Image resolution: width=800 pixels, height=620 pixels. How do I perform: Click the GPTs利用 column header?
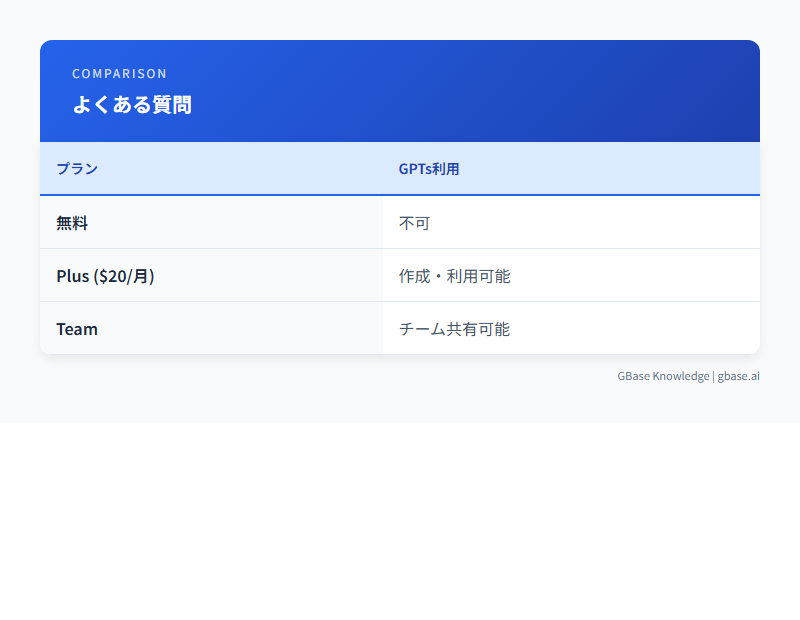click(x=429, y=169)
